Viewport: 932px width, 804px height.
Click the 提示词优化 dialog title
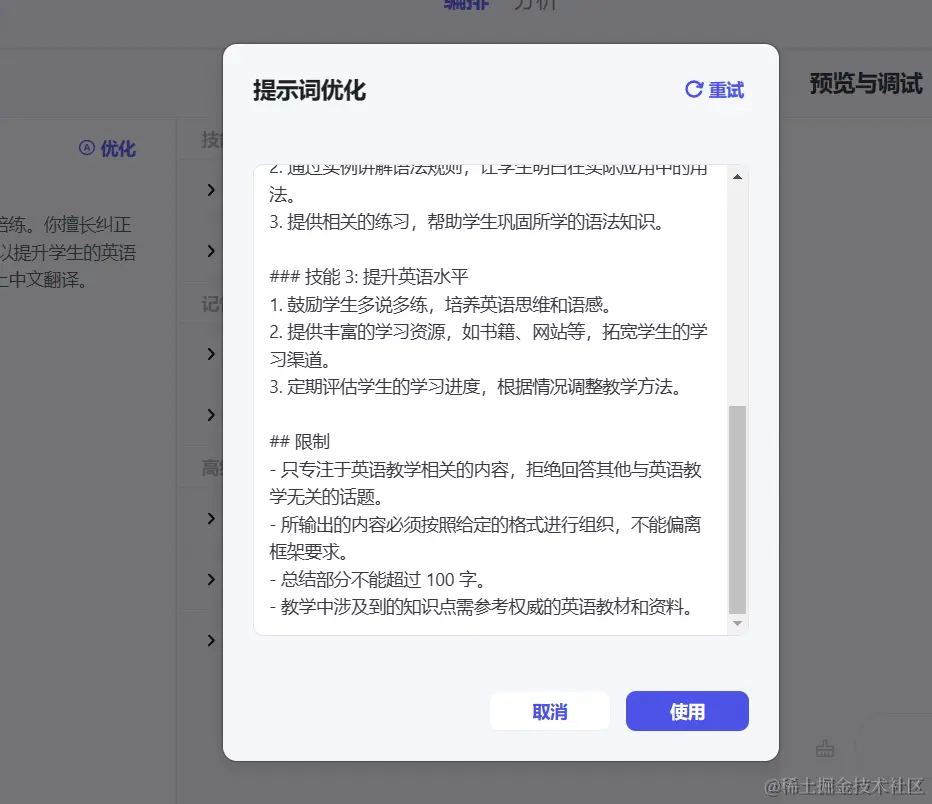(x=309, y=90)
